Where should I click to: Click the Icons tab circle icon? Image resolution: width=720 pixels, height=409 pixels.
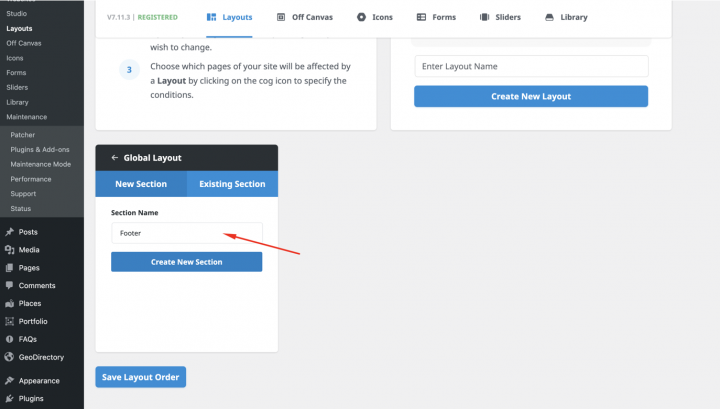tap(361, 17)
